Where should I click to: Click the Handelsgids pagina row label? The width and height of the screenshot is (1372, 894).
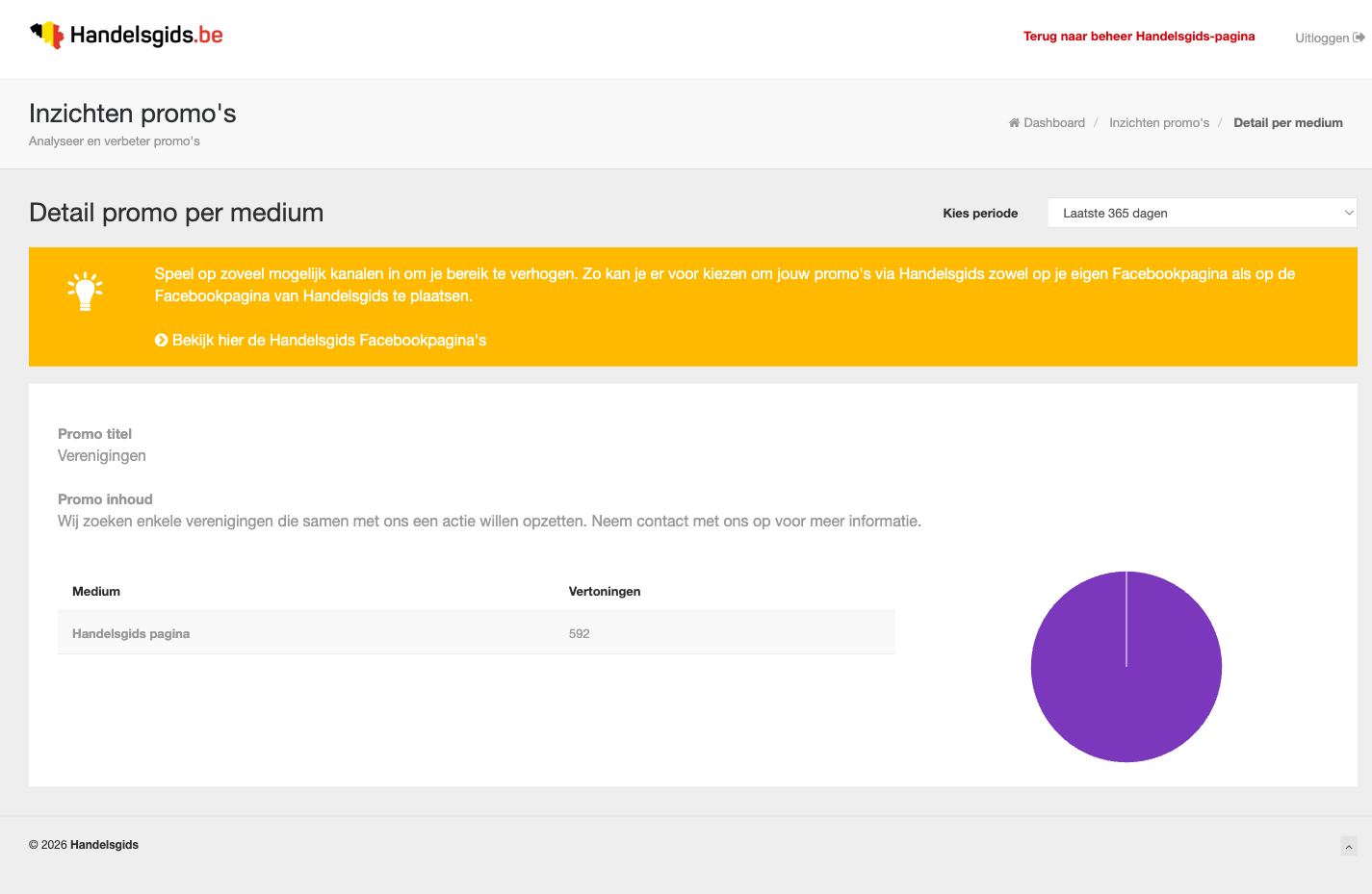click(131, 633)
